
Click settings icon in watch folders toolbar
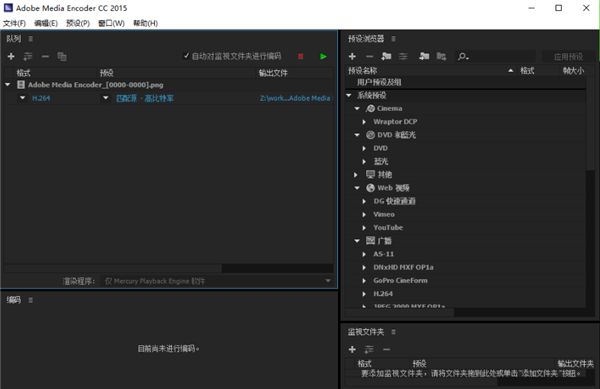tap(369, 350)
